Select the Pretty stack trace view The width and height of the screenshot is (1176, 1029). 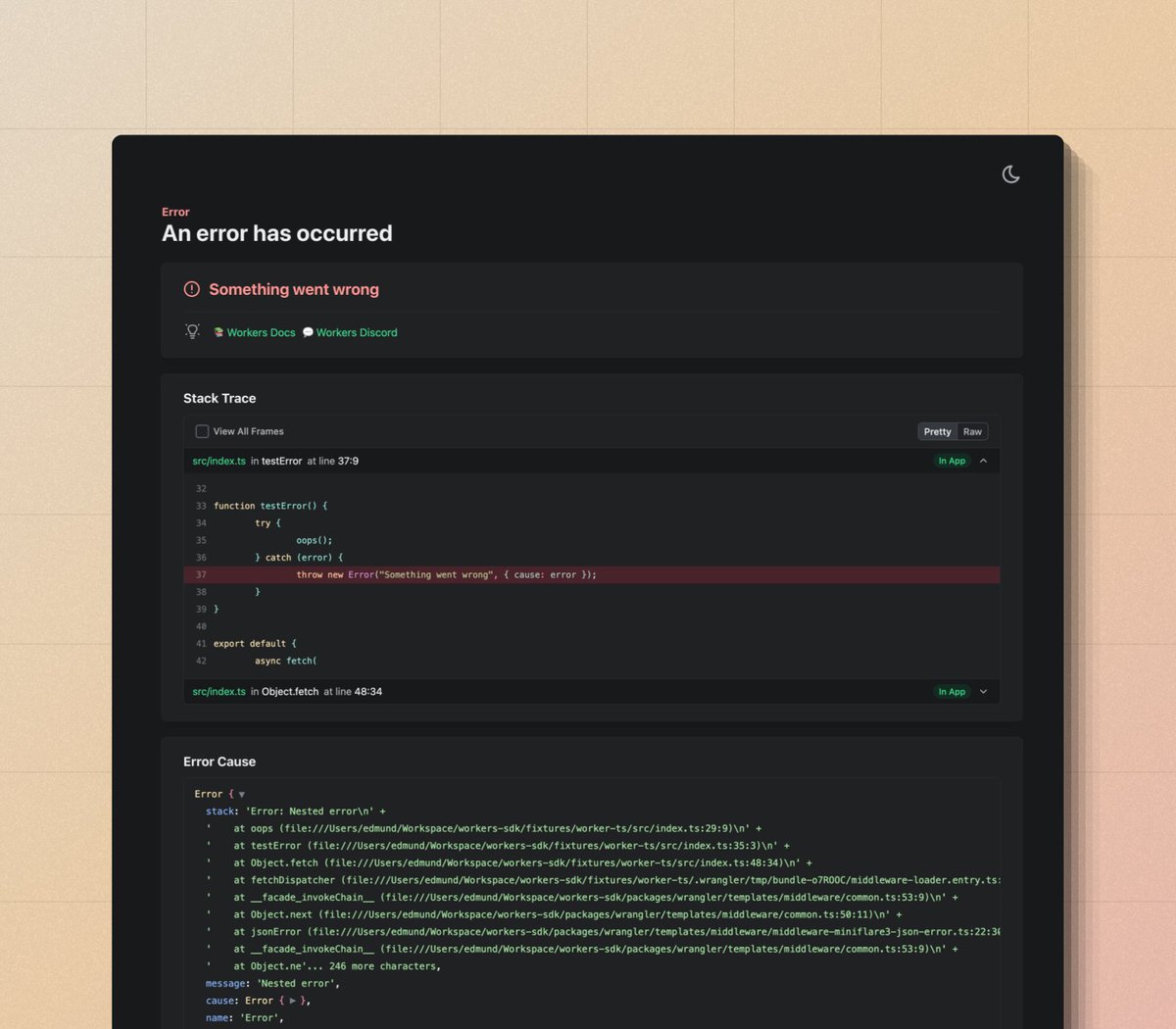tap(937, 431)
